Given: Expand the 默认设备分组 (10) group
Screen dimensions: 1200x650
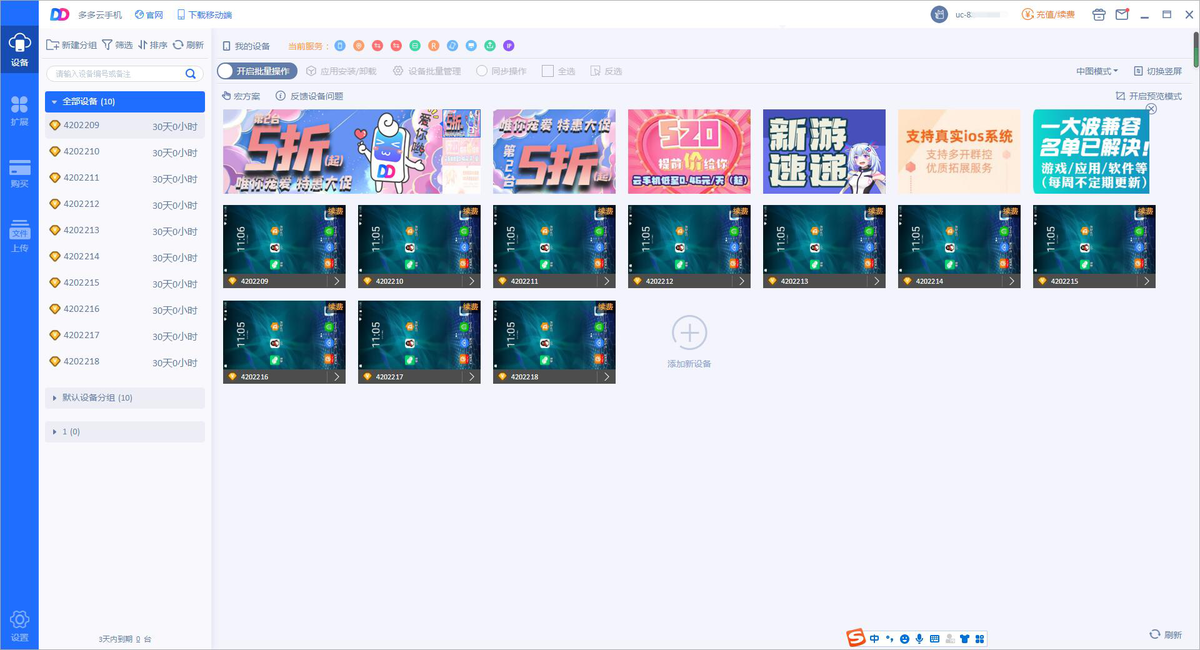Looking at the screenshot, I should [x=125, y=398].
